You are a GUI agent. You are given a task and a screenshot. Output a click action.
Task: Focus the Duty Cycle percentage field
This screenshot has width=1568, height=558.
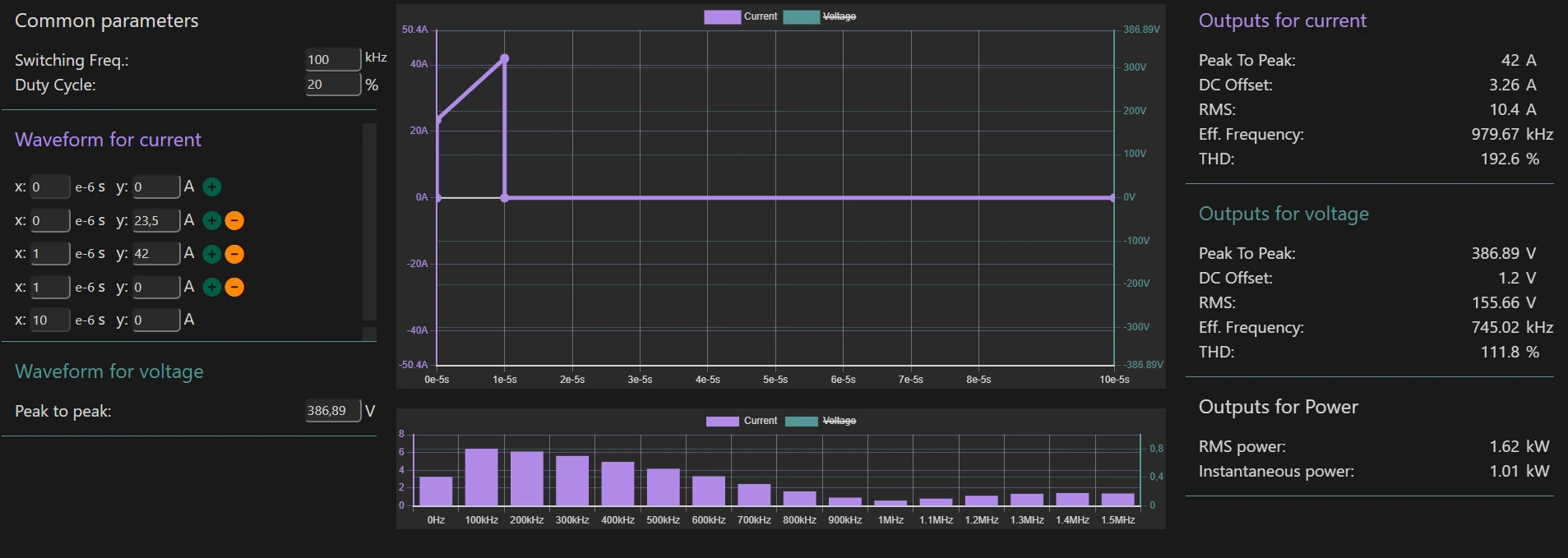tap(332, 85)
